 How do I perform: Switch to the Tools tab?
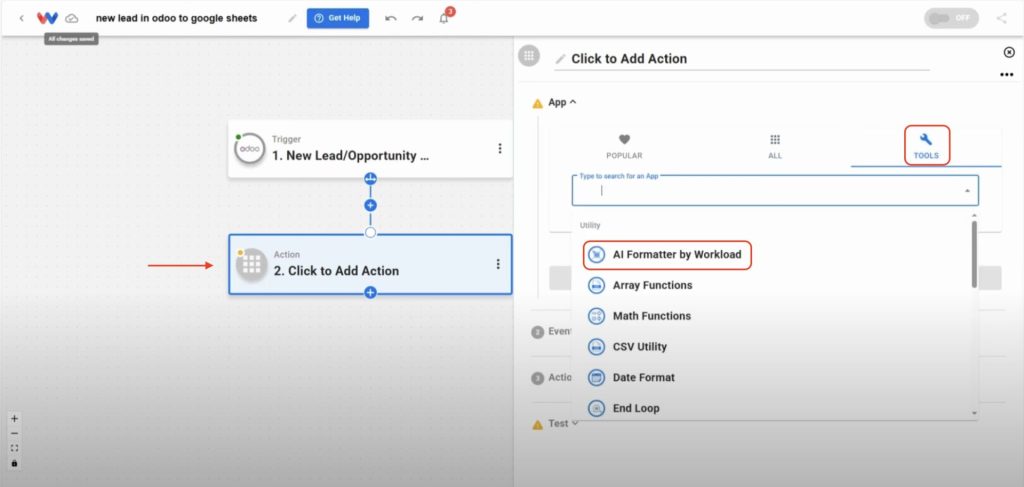point(926,146)
